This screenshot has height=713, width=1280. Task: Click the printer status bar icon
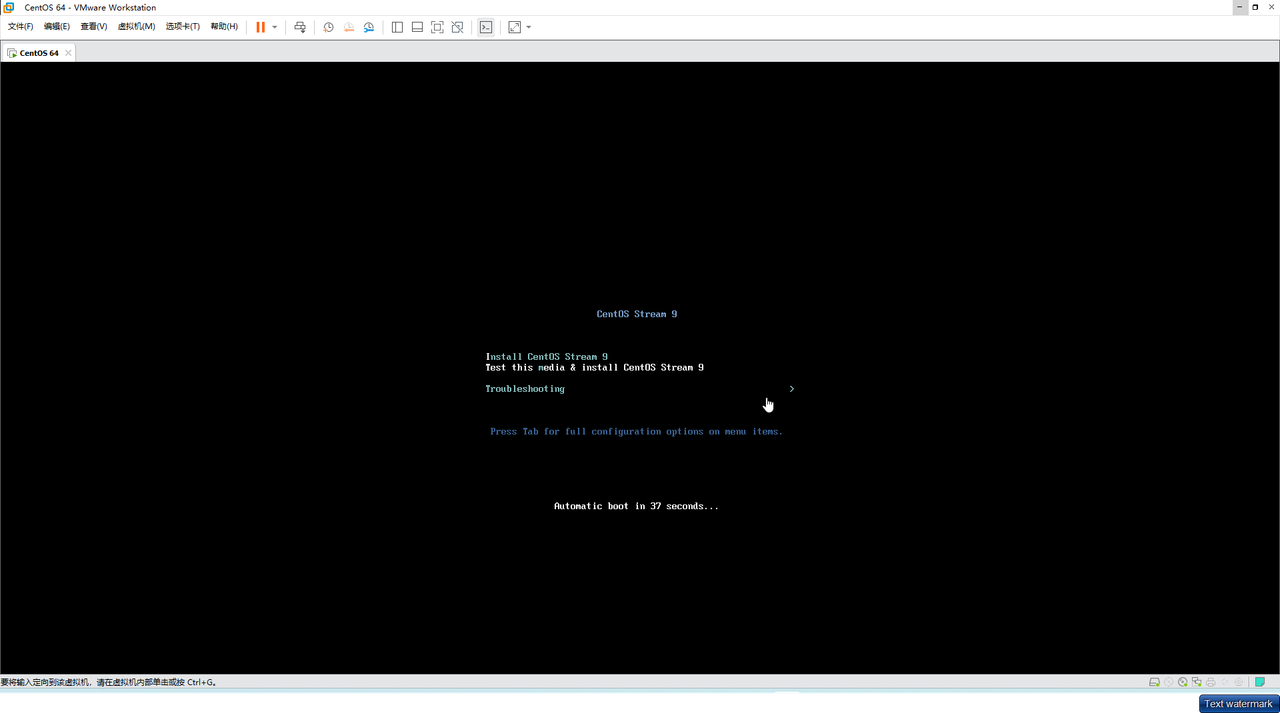pos(1211,682)
